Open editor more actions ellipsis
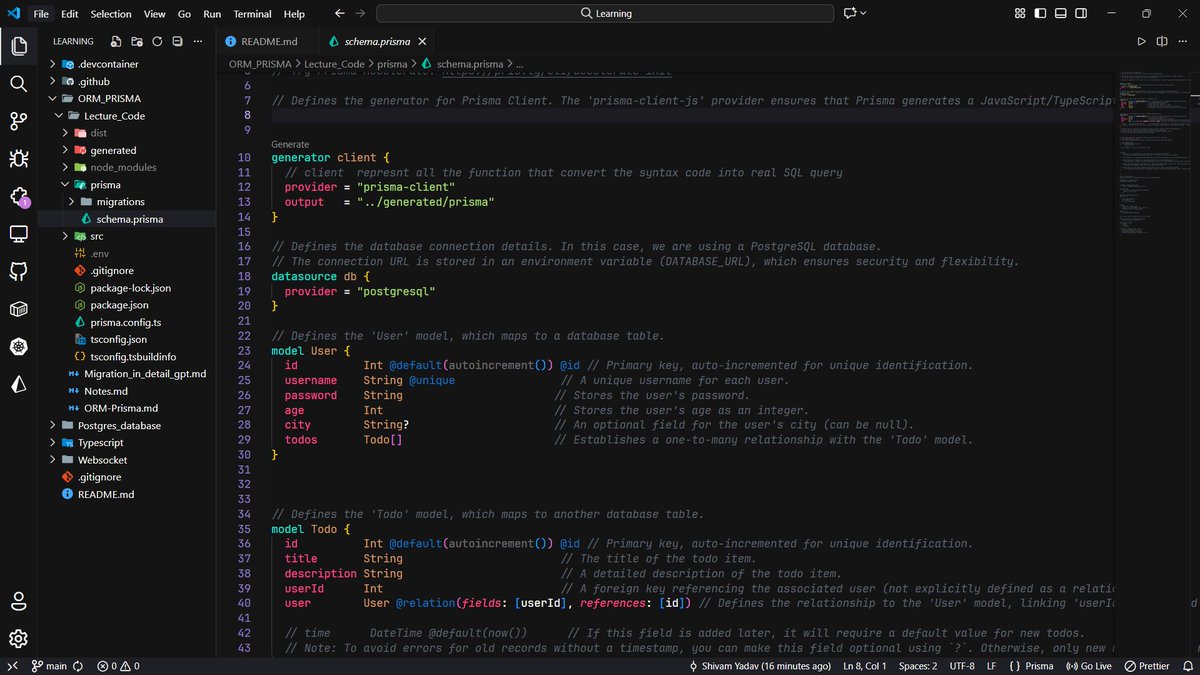The height and width of the screenshot is (675, 1200). coord(1183,42)
